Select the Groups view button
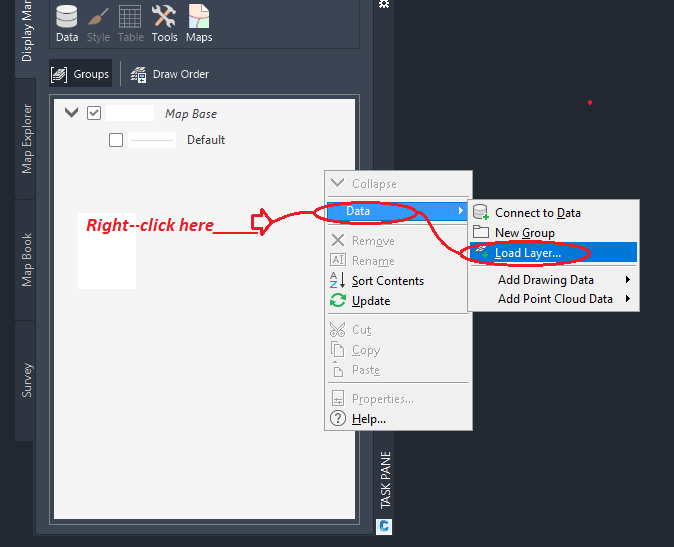The image size is (674, 547). point(80,74)
